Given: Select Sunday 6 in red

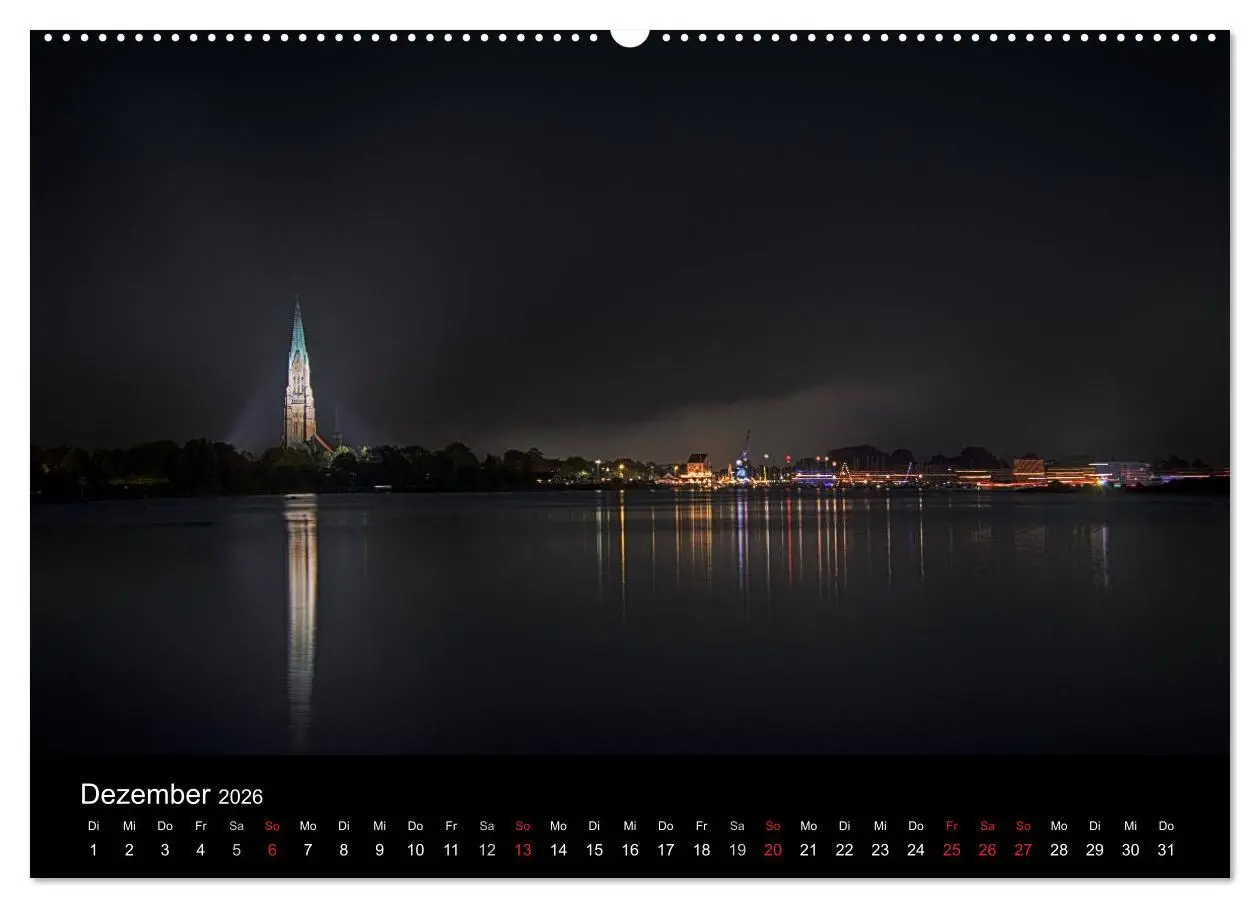Looking at the screenshot, I should click(272, 850).
